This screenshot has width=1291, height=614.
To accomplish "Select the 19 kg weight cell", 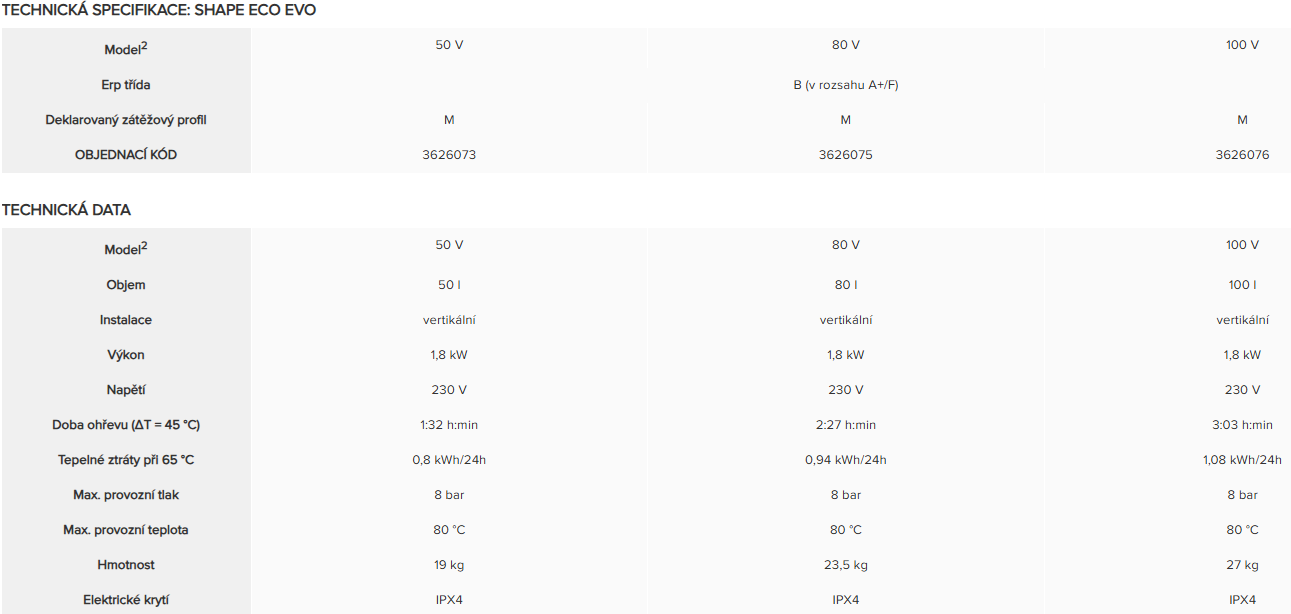I will [449, 565].
